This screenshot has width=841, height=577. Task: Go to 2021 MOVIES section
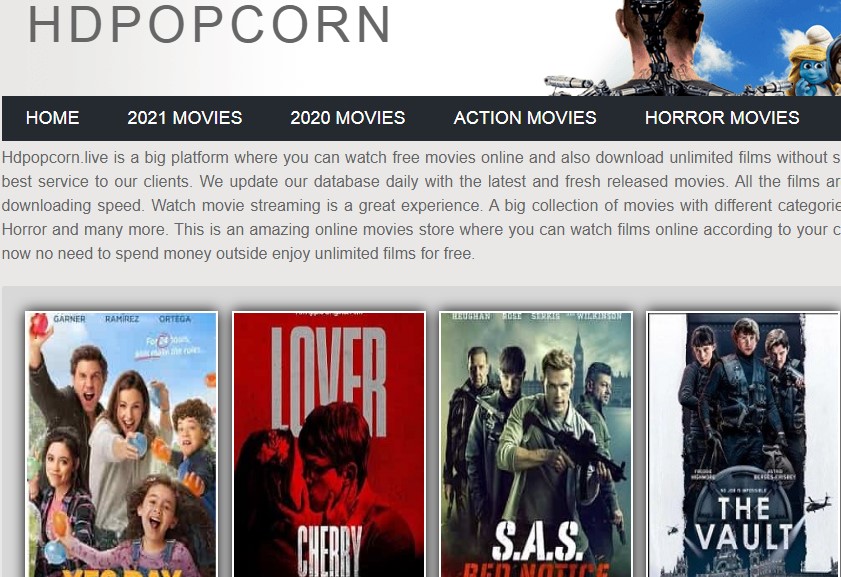pos(185,117)
